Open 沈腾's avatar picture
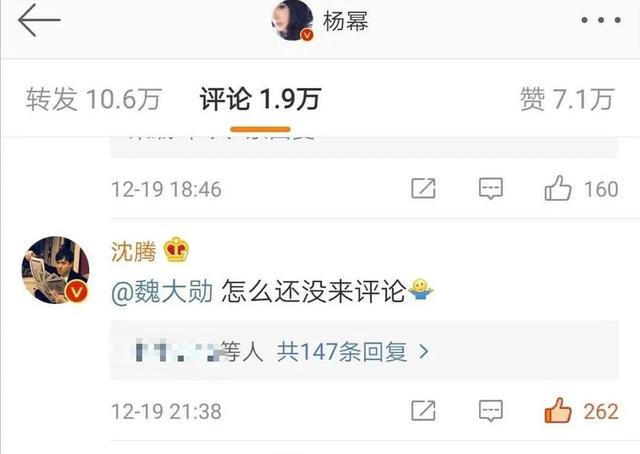Screen dimensions: 640x454 coord(56,270)
